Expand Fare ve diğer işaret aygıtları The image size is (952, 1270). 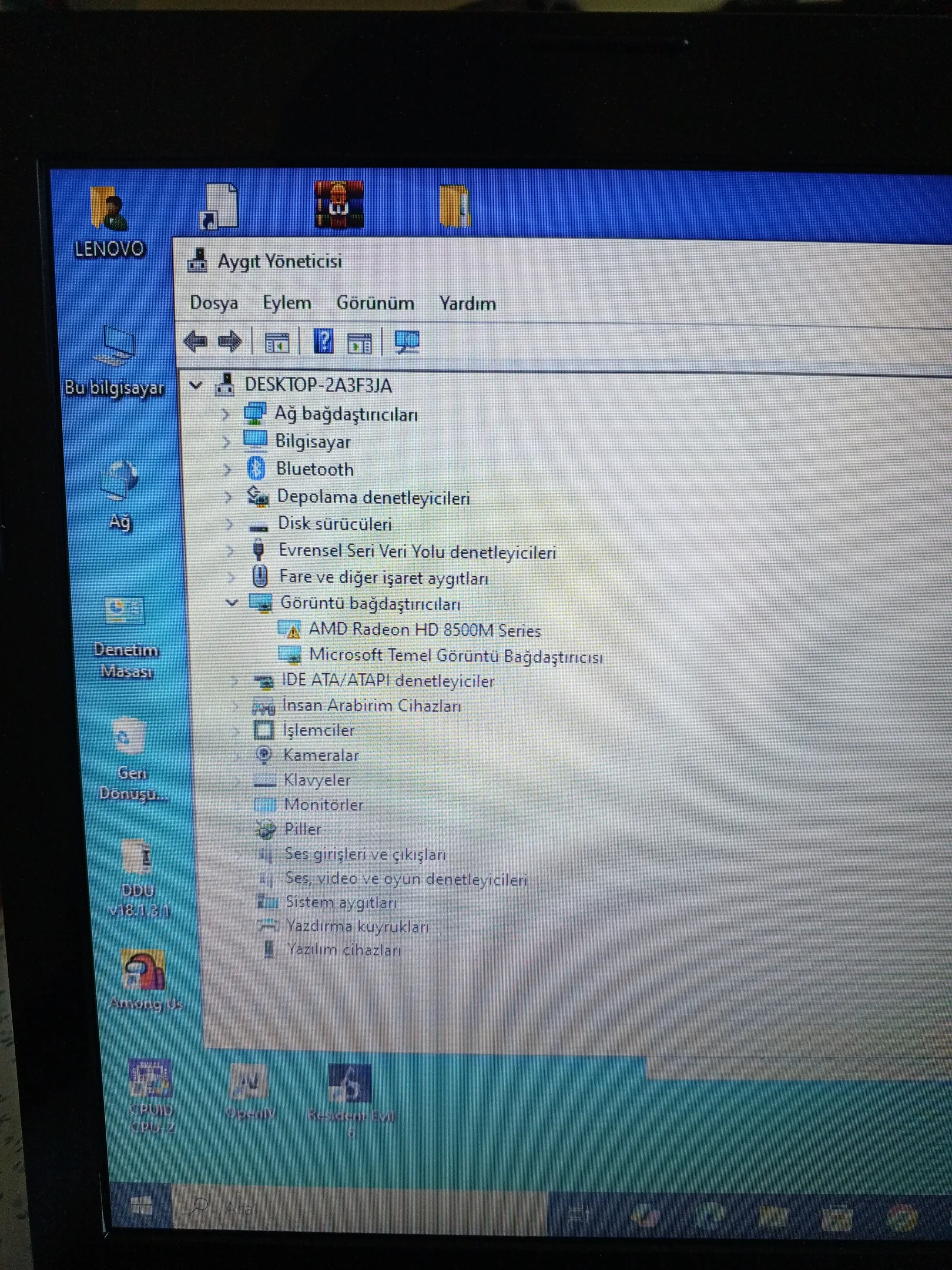[x=232, y=577]
